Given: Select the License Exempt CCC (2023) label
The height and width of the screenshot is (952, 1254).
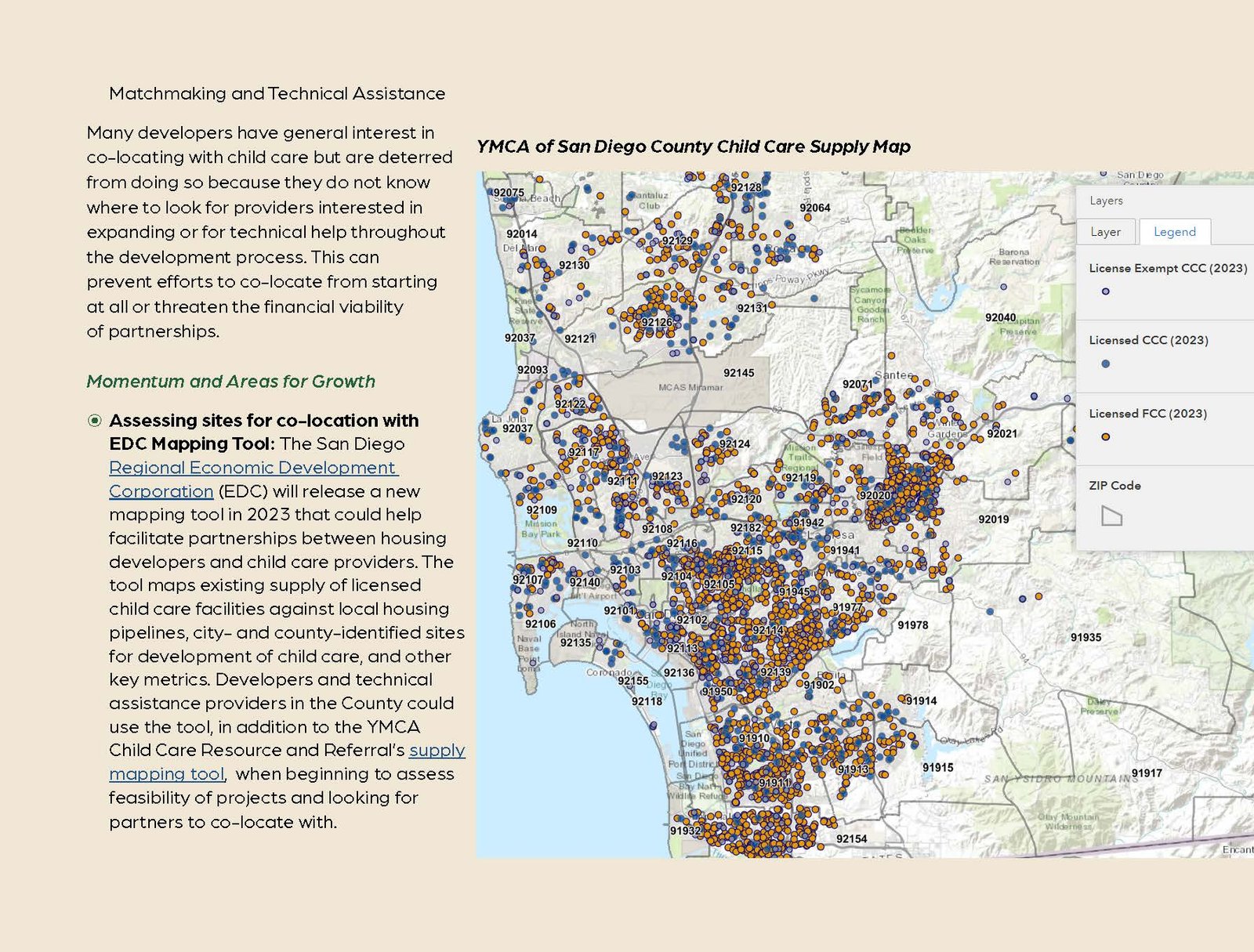Looking at the screenshot, I should [1168, 268].
